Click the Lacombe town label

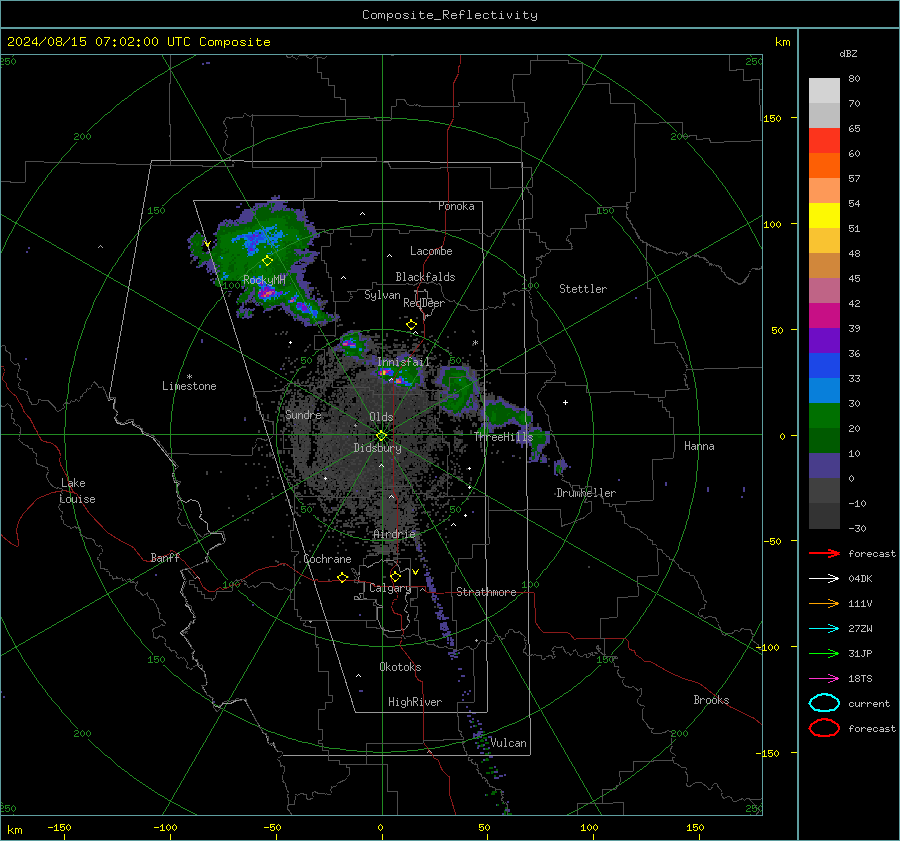(431, 251)
